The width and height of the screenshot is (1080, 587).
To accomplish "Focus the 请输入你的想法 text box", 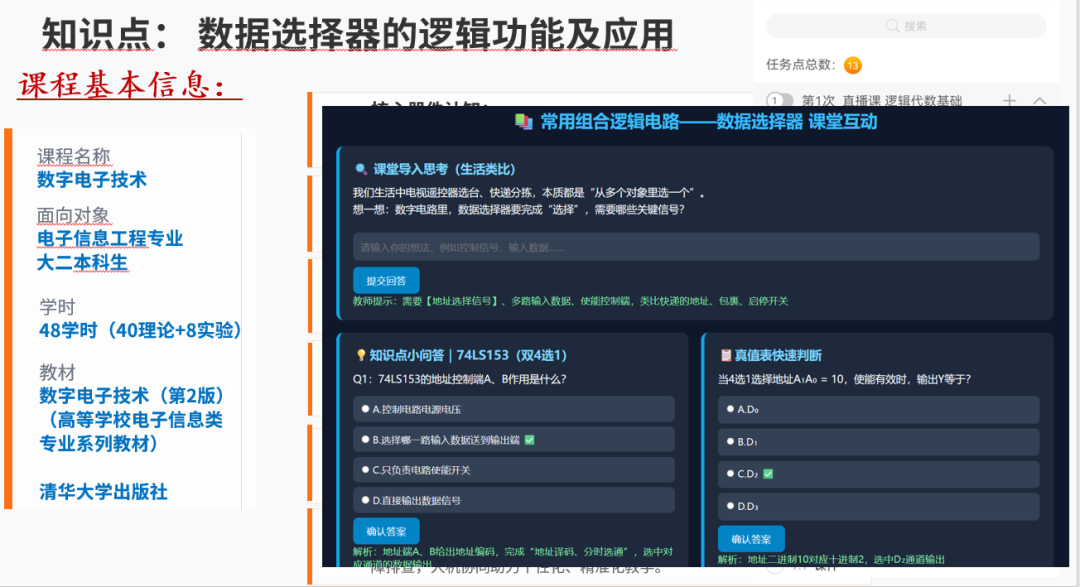I will 696,247.
